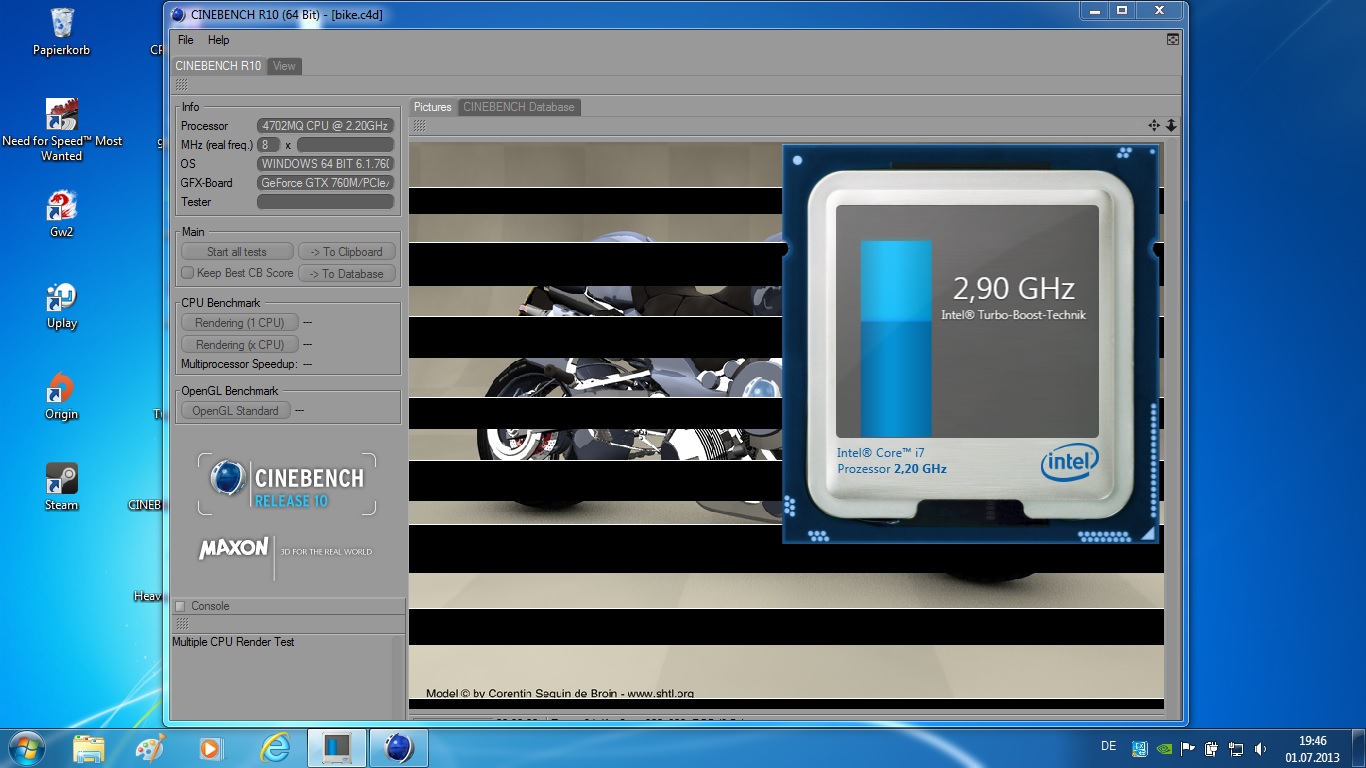Click the Turbo Boost frequency bar on gadget
The image size is (1366, 768).
pyautogui.click(x=896, y=338)
